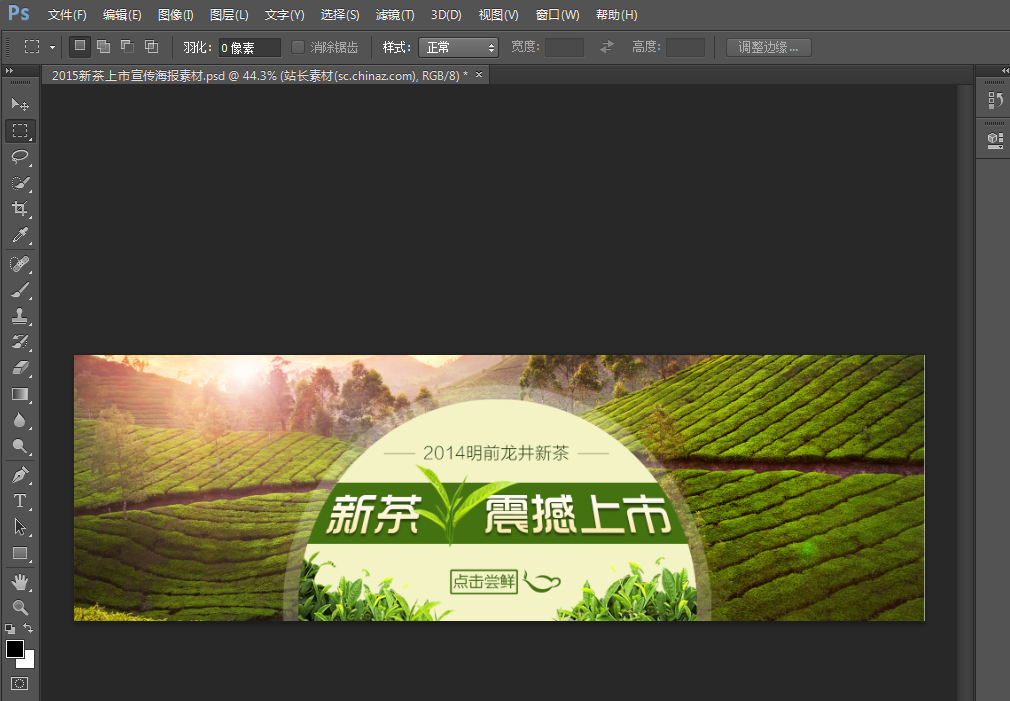Open the 样式 dropdown showing 正常
1010x701 pixels.
pos(458,47)
